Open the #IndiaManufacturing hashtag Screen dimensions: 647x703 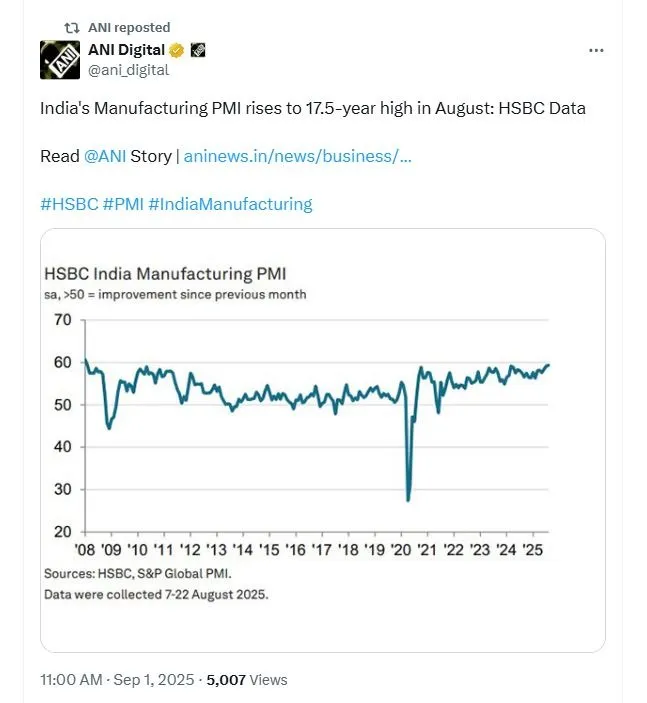coord(230,204)
